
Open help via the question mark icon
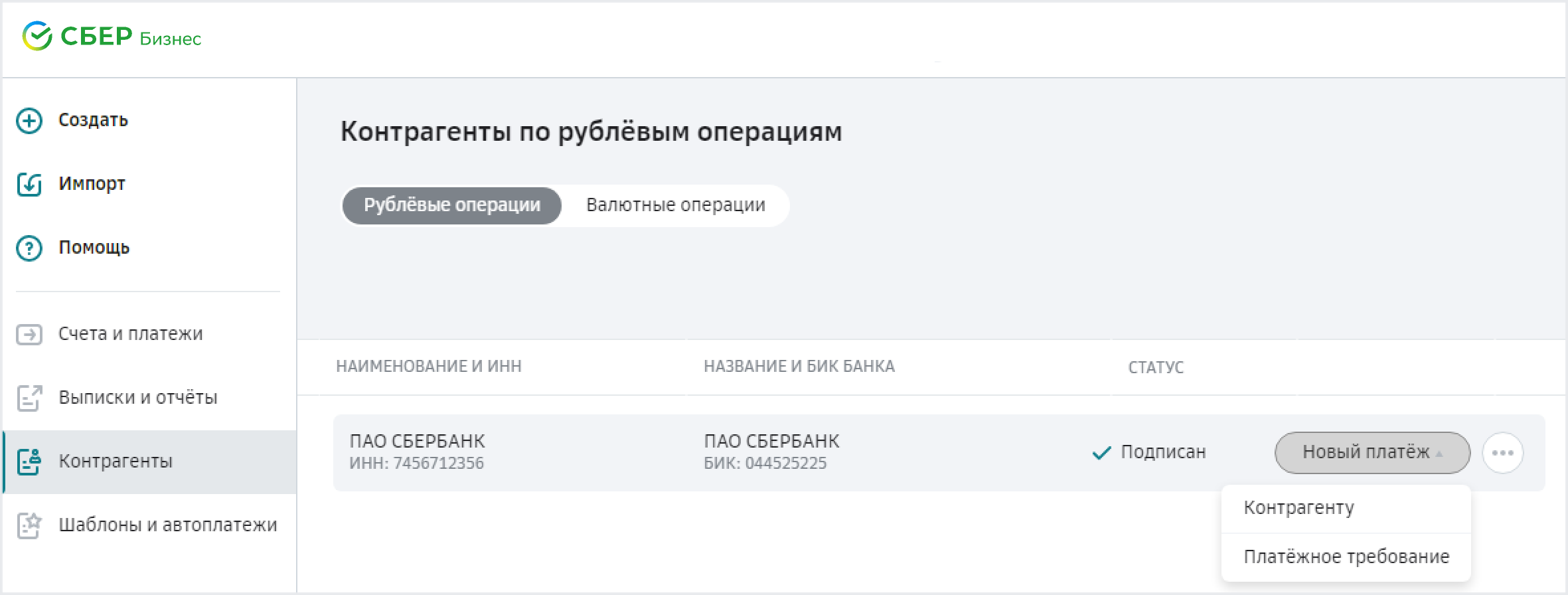click(29, 248)
